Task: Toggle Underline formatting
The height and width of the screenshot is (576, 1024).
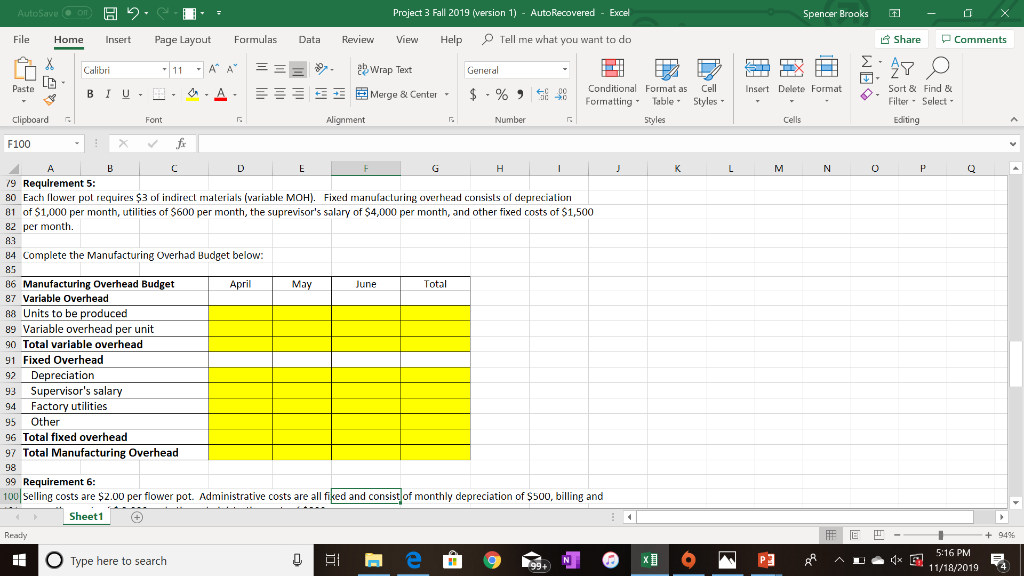Action: pyautogui.click(x=125, y=94)
